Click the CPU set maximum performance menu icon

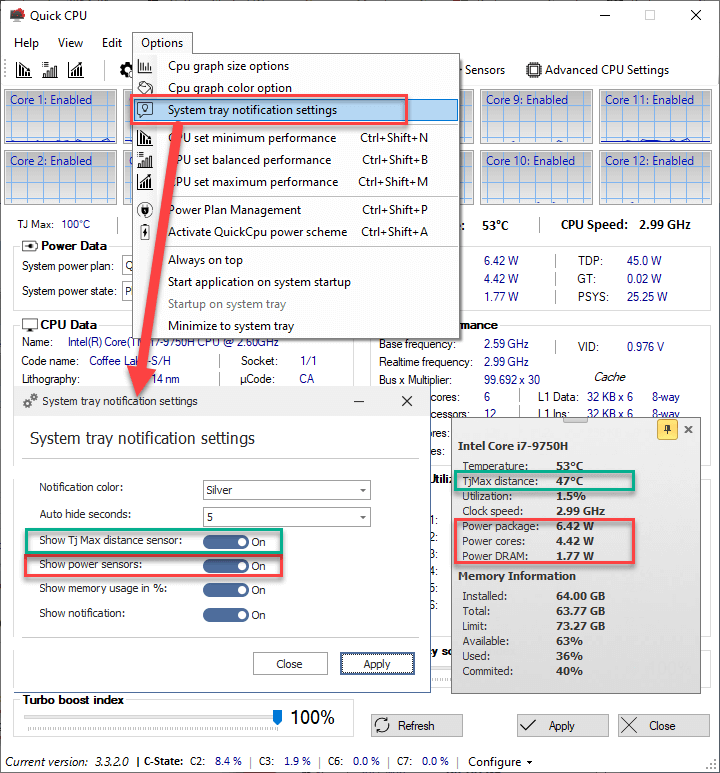point(145,182)
